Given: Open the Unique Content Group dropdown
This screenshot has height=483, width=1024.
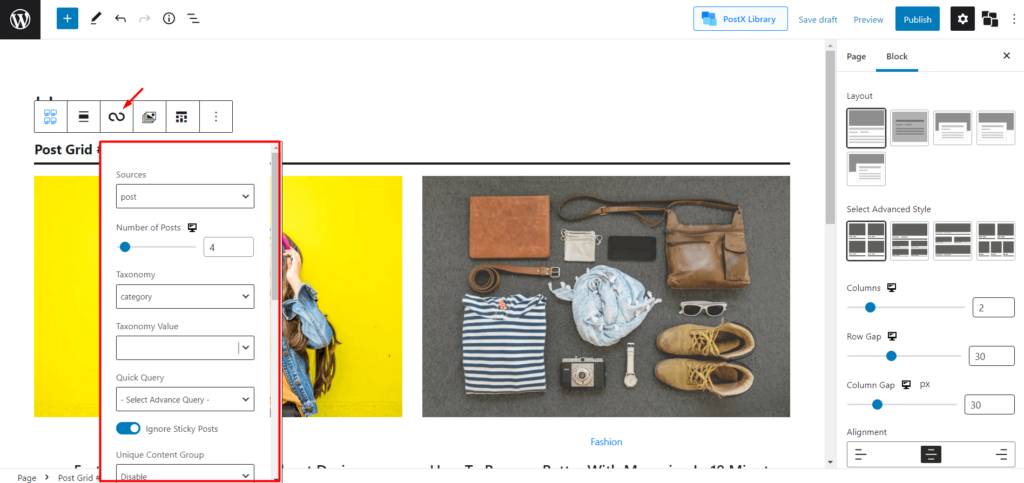Looking at the screenshot, I should 185,474.
